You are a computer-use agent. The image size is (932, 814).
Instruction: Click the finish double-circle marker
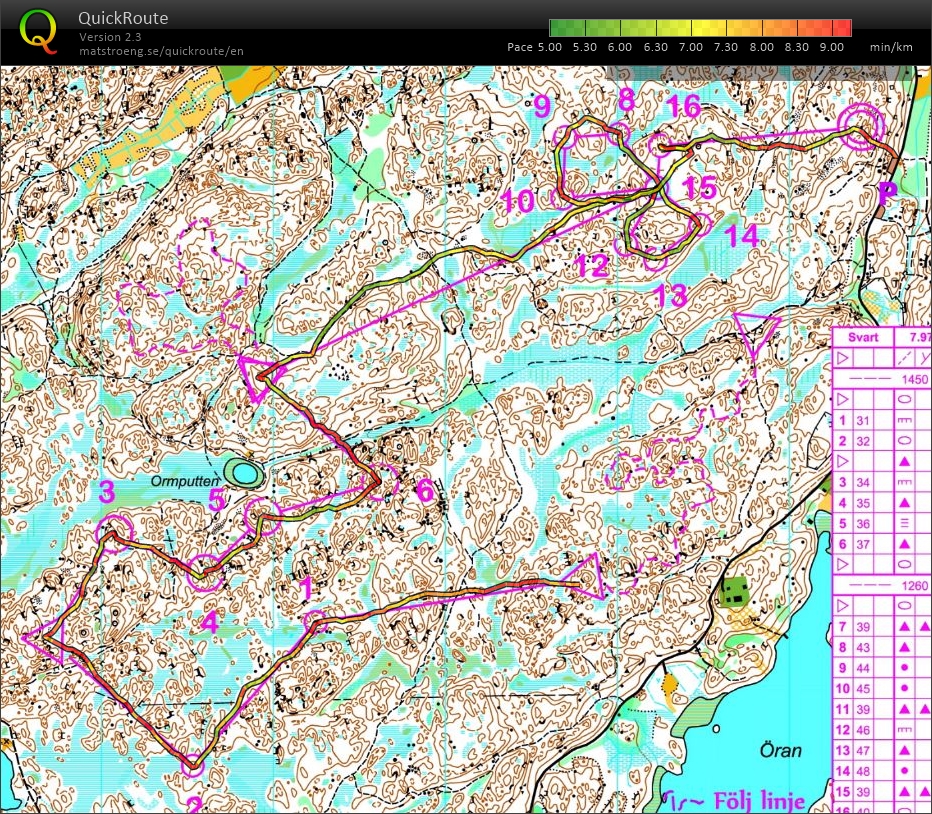pyautogui.click(x=860, y=126)
